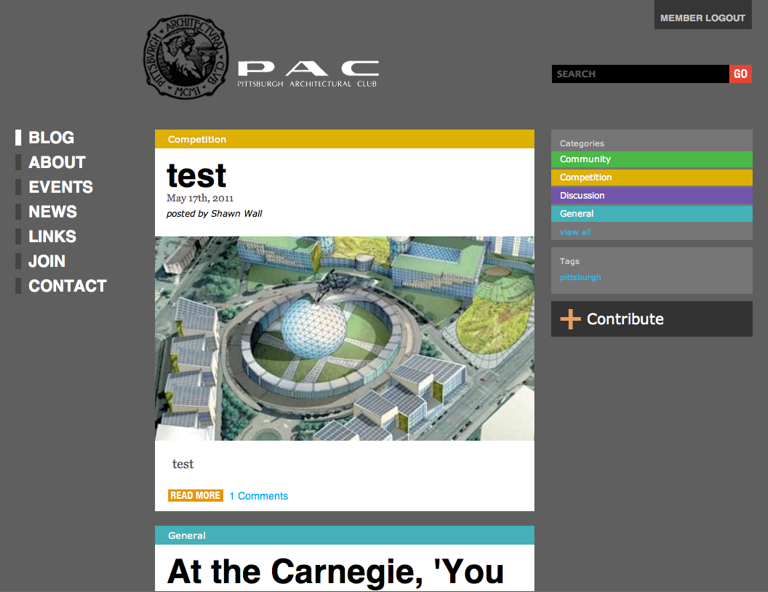Click the orange plus icon beside Contribute

tap(570, 319)
